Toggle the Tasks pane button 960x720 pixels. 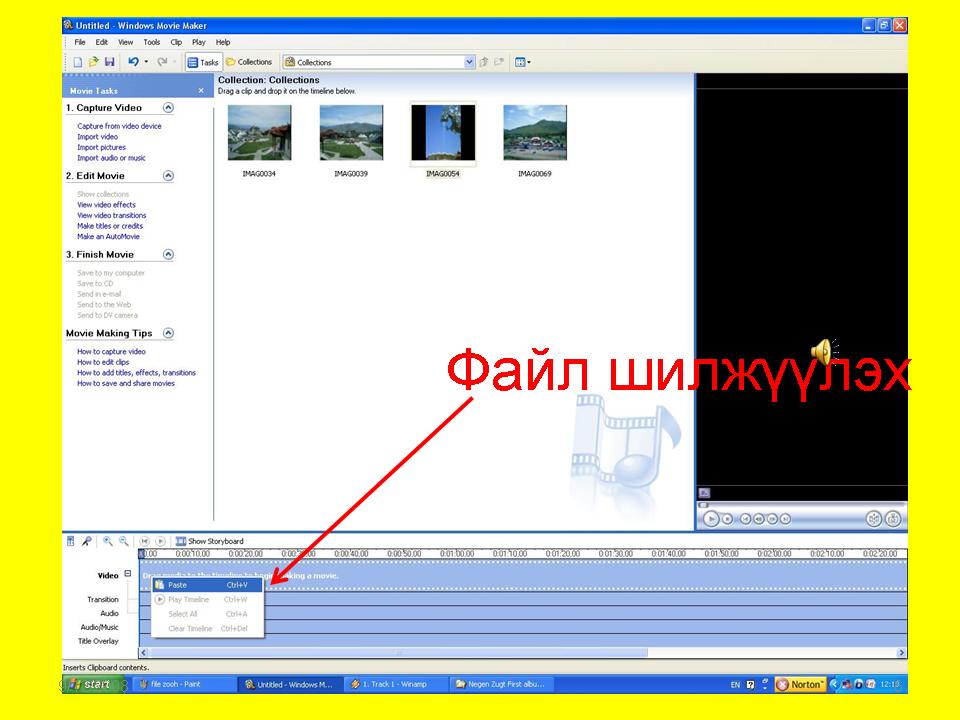203,62
